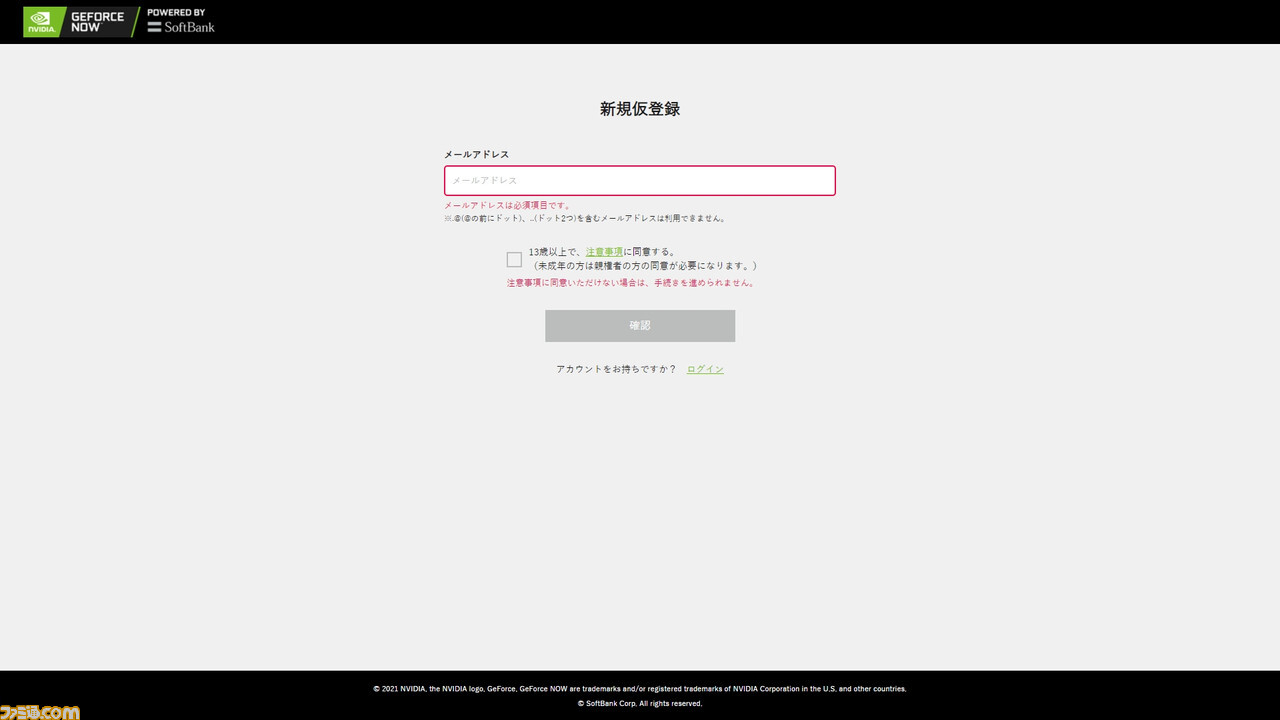Click the red 注意事項に同意いただけない場合 warning text
This screenshot has height=720, width=1280.
tap(631, 283)
